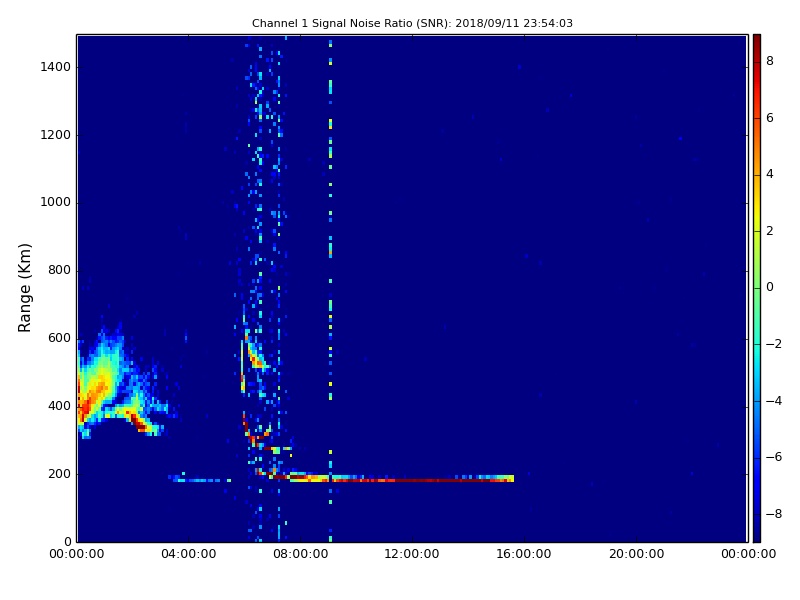Image resolution: width=800 pixels, height=600 pixels.
Task: Click the 800 range tick label
Action: [x=59, y=270]
